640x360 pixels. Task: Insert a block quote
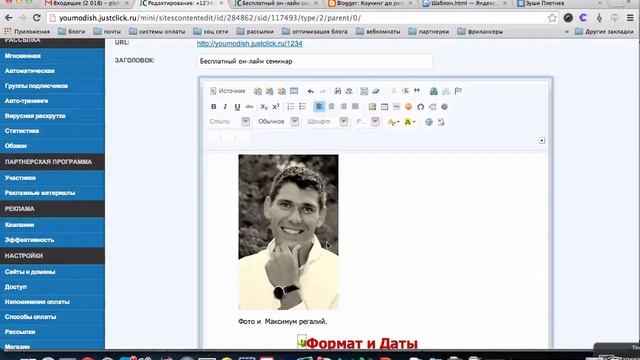(x=417, y=91)
